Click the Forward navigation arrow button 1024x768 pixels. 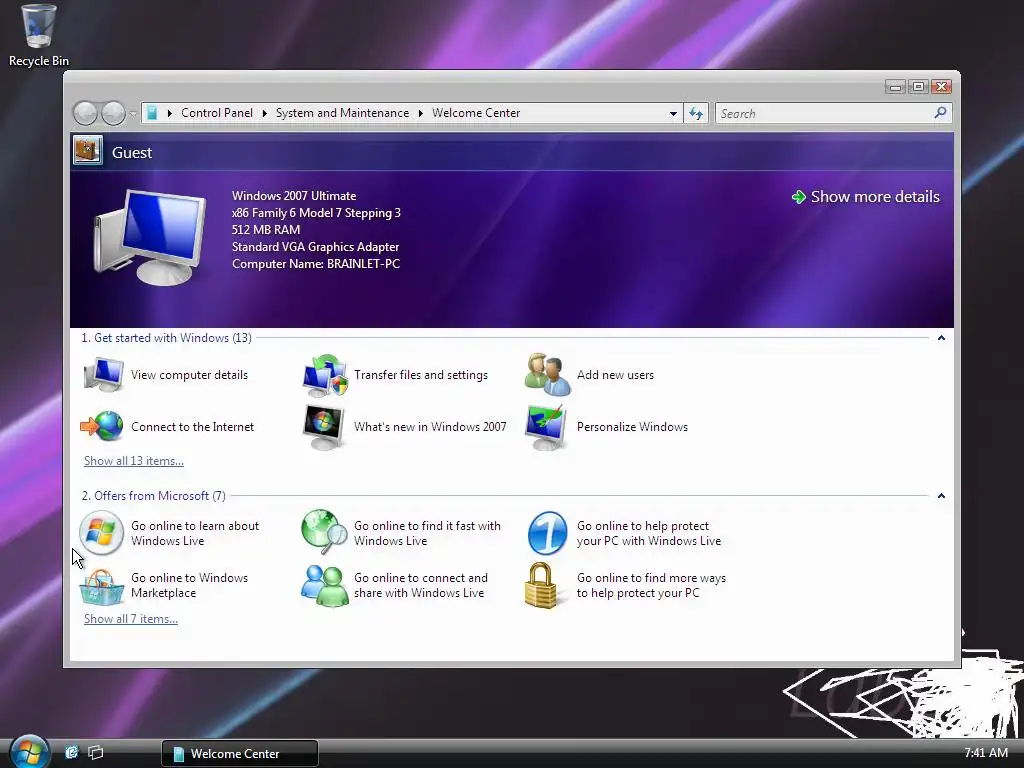click(113, 113)
